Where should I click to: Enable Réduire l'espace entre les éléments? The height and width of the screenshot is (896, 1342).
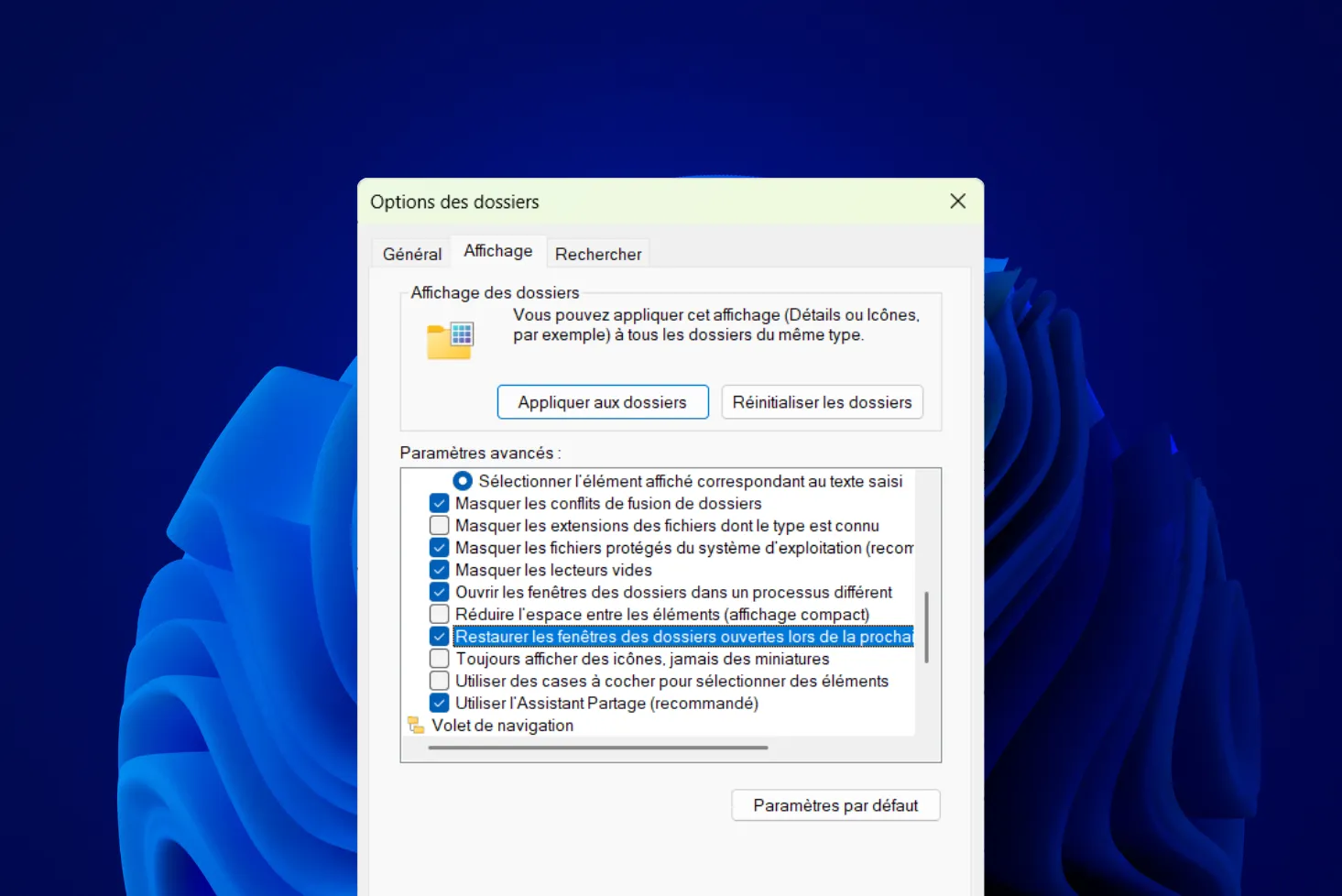pos(440,614)
